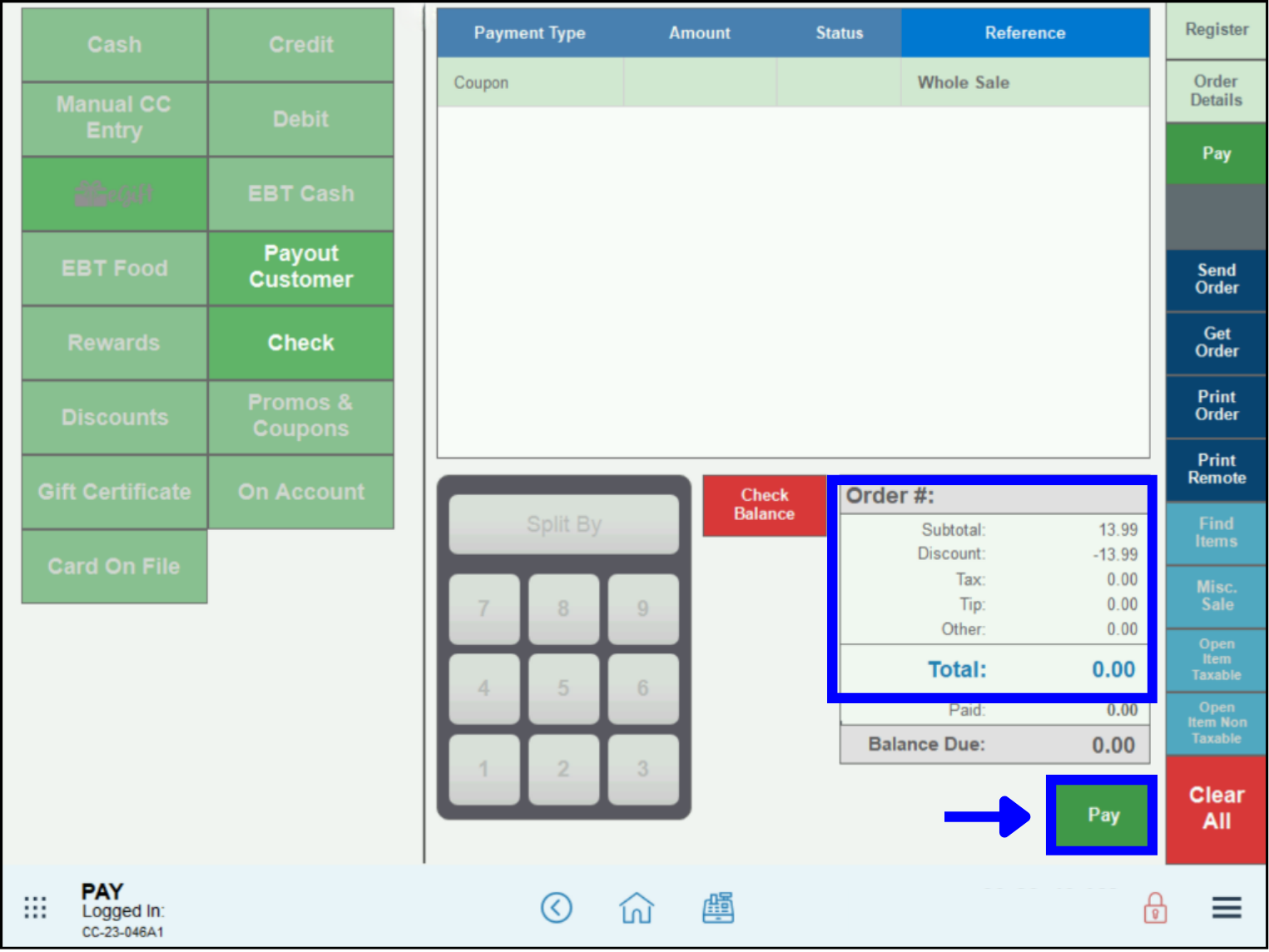The image size is (1269, 952).
Task: Tap keypad digit 3
Action: (x=643, y=769)
